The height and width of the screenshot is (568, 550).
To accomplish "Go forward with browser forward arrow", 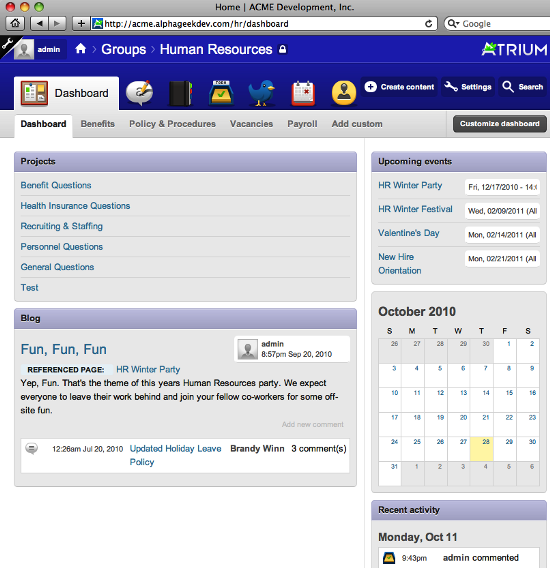I will click(x=57, y=24).
